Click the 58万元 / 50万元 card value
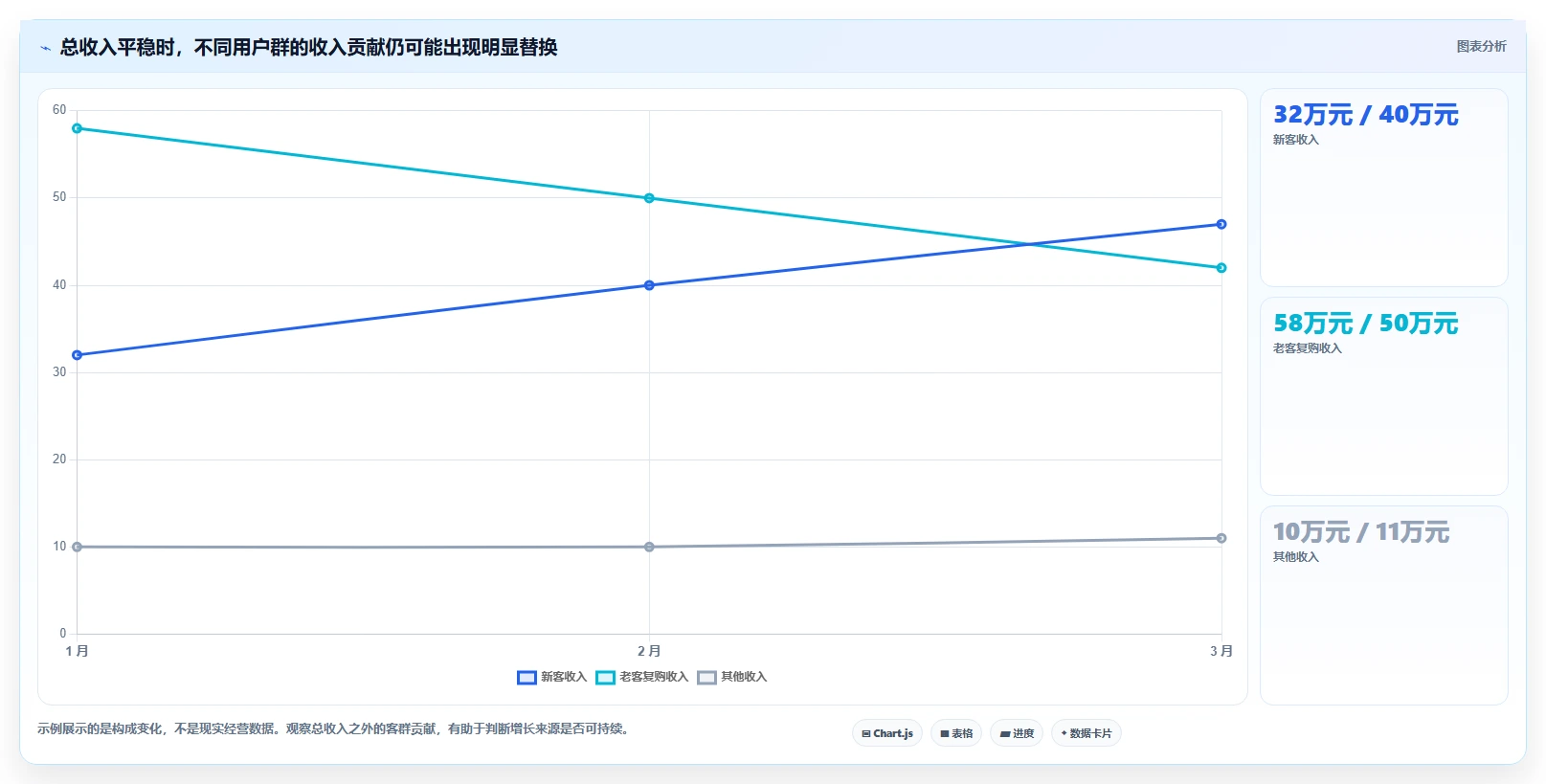 coord(1366,324)
